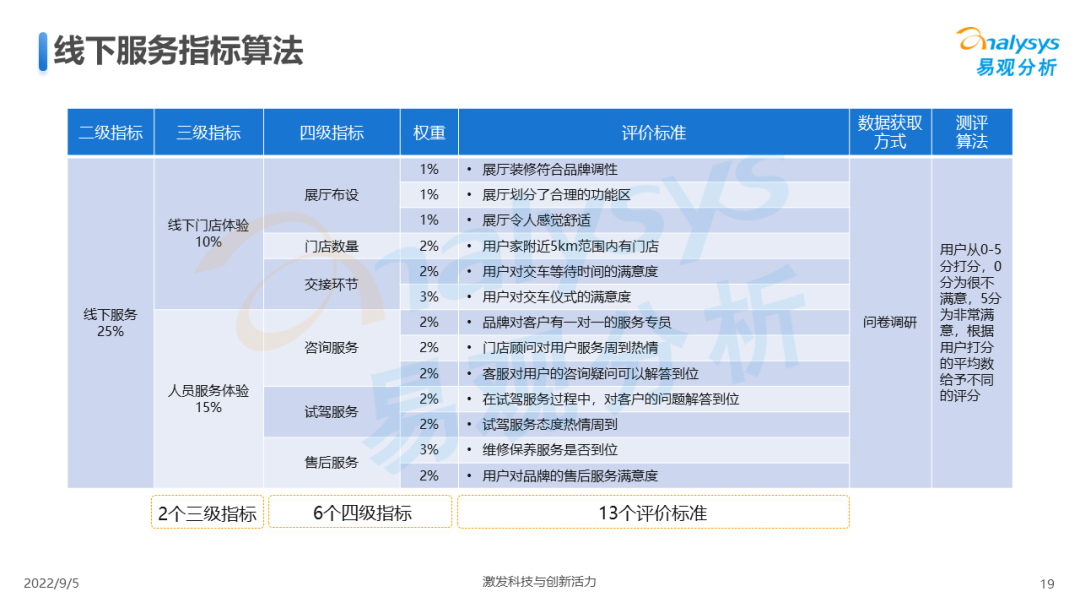Click the 人员服务体验 15% cell
Viewport: 1080px width, 608px height.
208,399
